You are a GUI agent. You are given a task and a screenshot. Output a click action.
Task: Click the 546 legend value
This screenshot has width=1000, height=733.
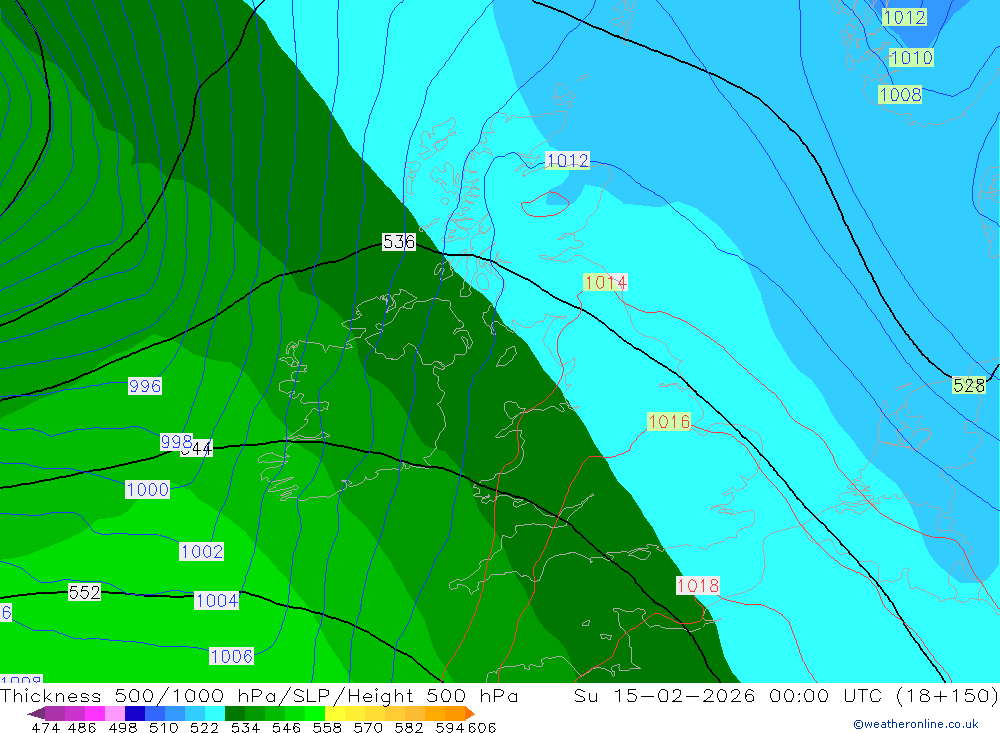pos(286,727)
